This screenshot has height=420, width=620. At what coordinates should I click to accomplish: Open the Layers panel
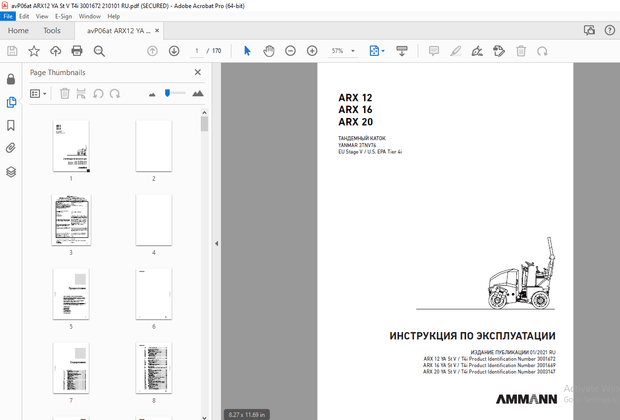coord(11,172)
